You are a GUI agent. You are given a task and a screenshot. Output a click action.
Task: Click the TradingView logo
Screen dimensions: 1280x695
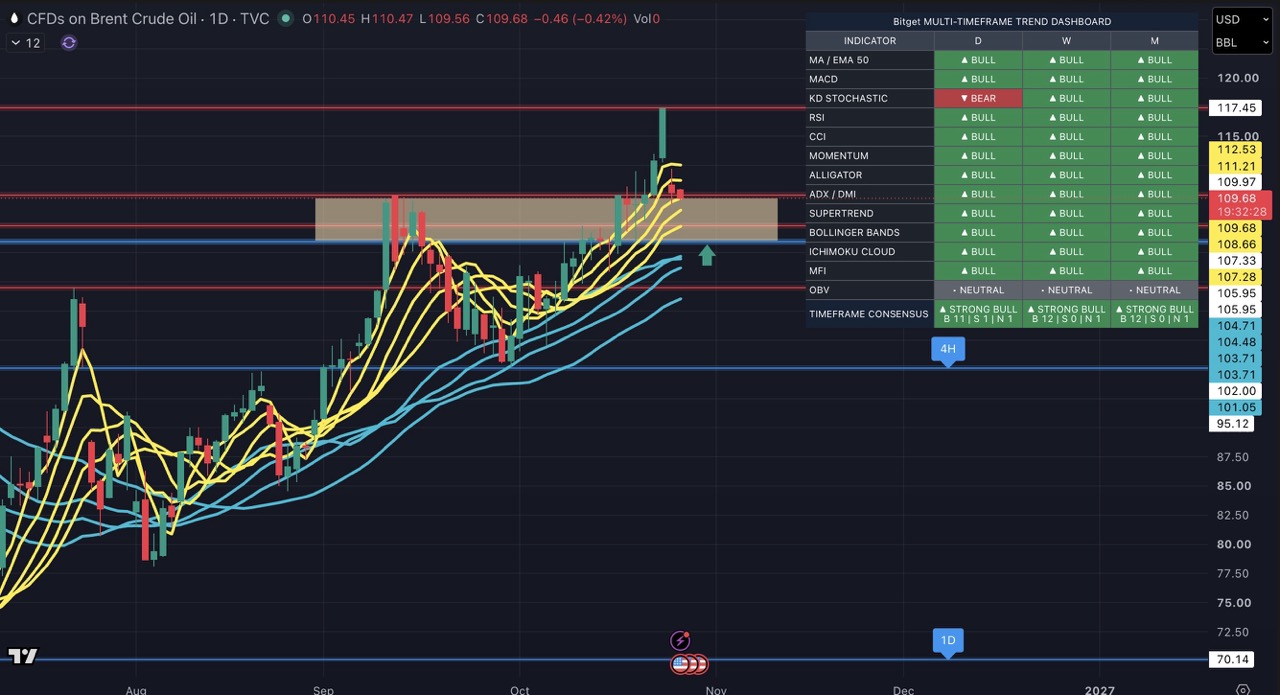23,656
